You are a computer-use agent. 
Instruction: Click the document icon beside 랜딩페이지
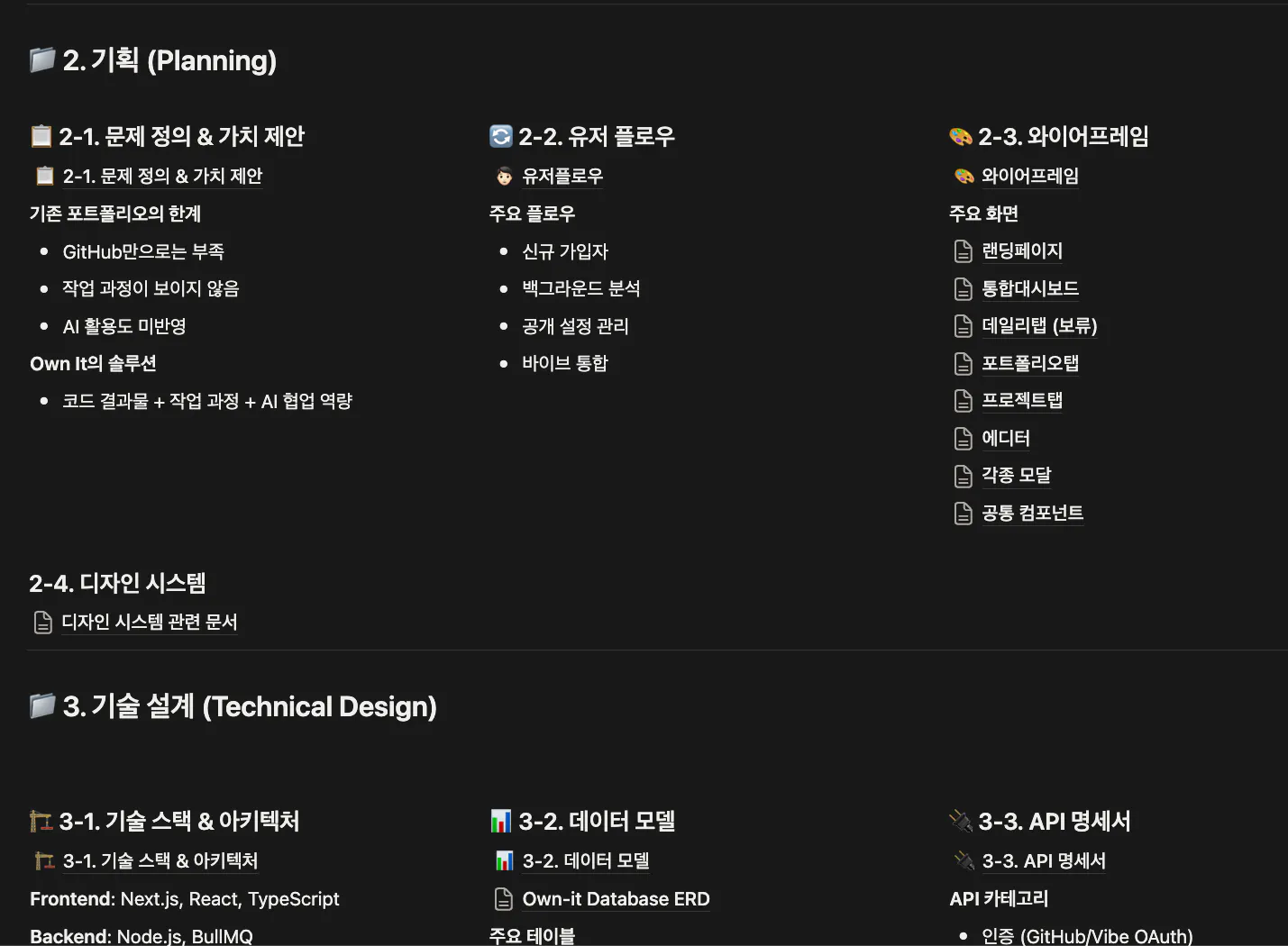coord(964,251)
